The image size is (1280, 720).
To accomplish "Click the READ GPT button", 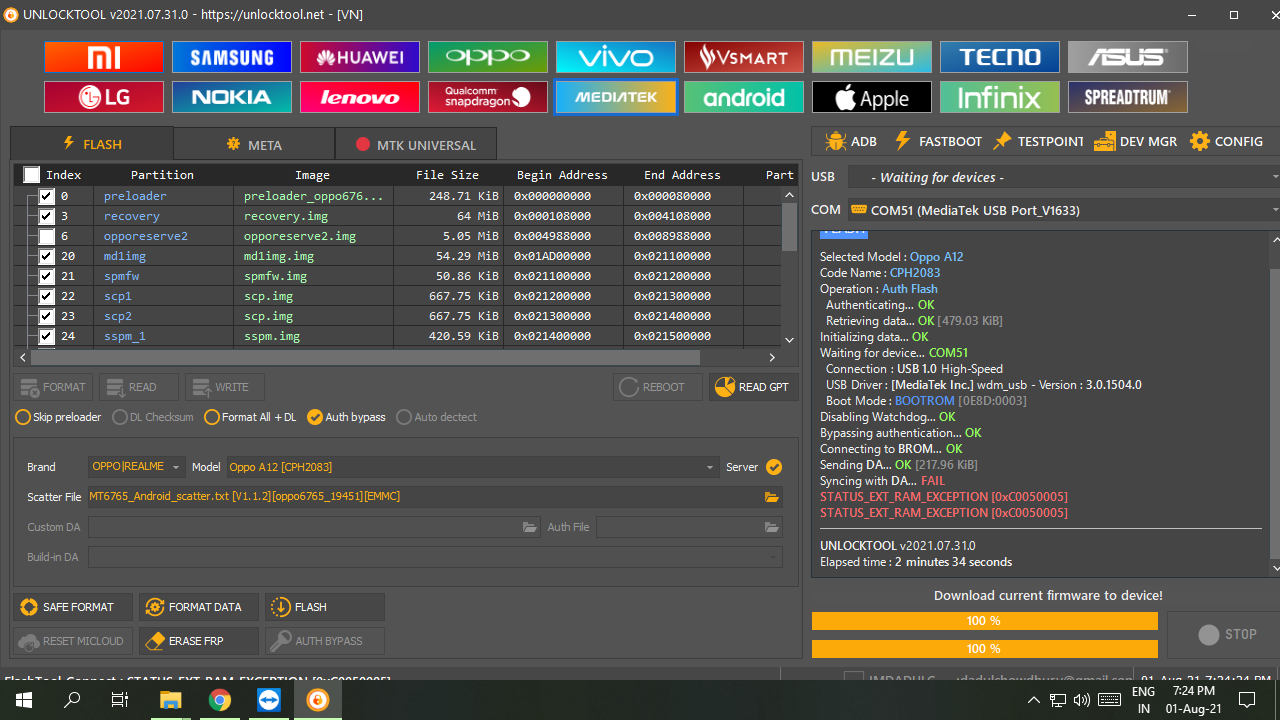I will click(x=754, y=387).
